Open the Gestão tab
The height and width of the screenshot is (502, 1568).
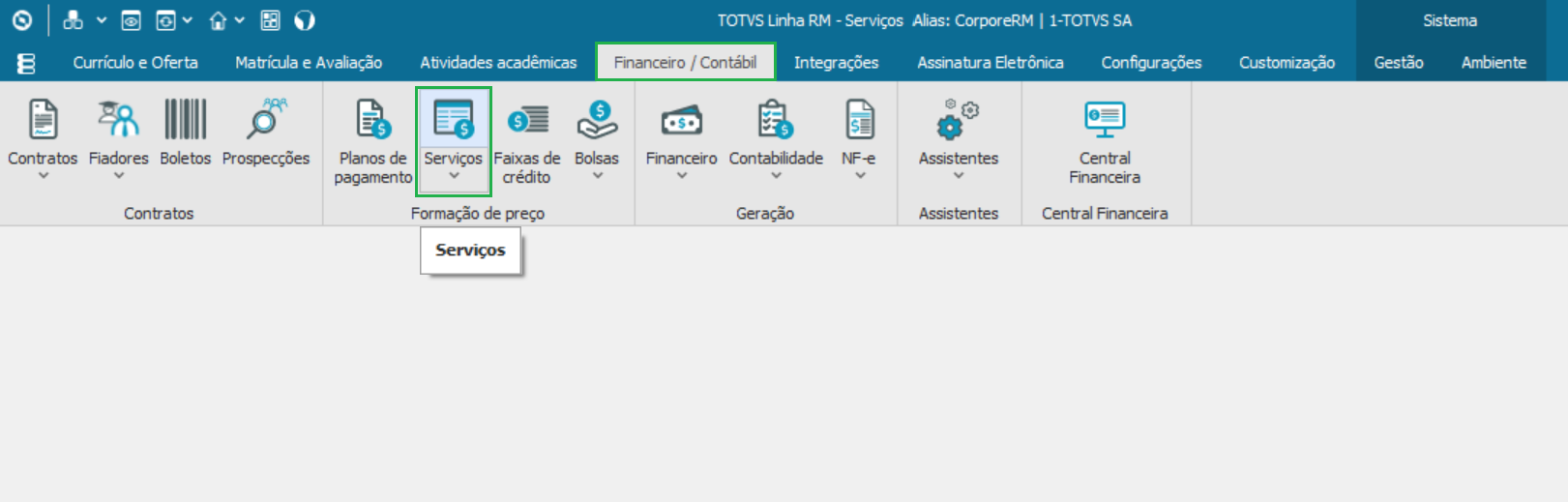coord(1399,62)
